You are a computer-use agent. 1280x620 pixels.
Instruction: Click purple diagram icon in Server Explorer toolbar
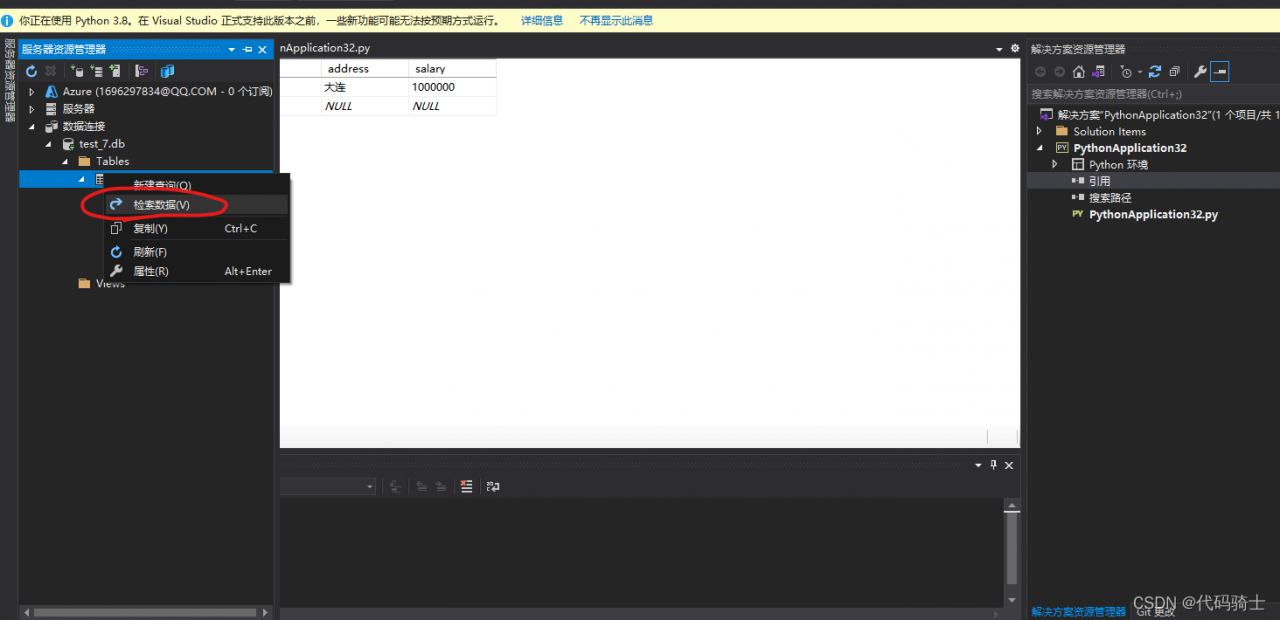[x=141, y=71]
